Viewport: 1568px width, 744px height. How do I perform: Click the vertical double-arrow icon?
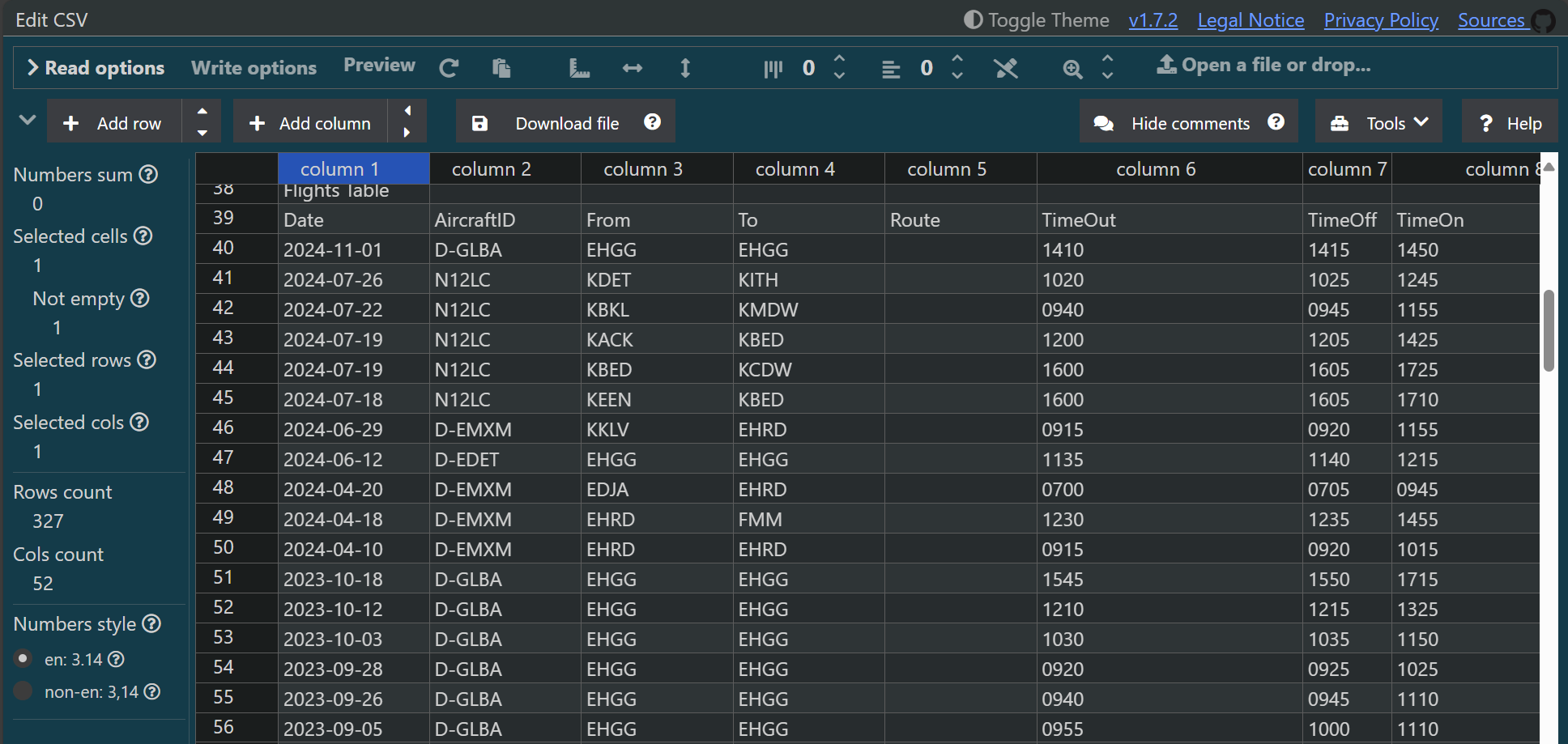pyautogui.click(x=685, y=68)
